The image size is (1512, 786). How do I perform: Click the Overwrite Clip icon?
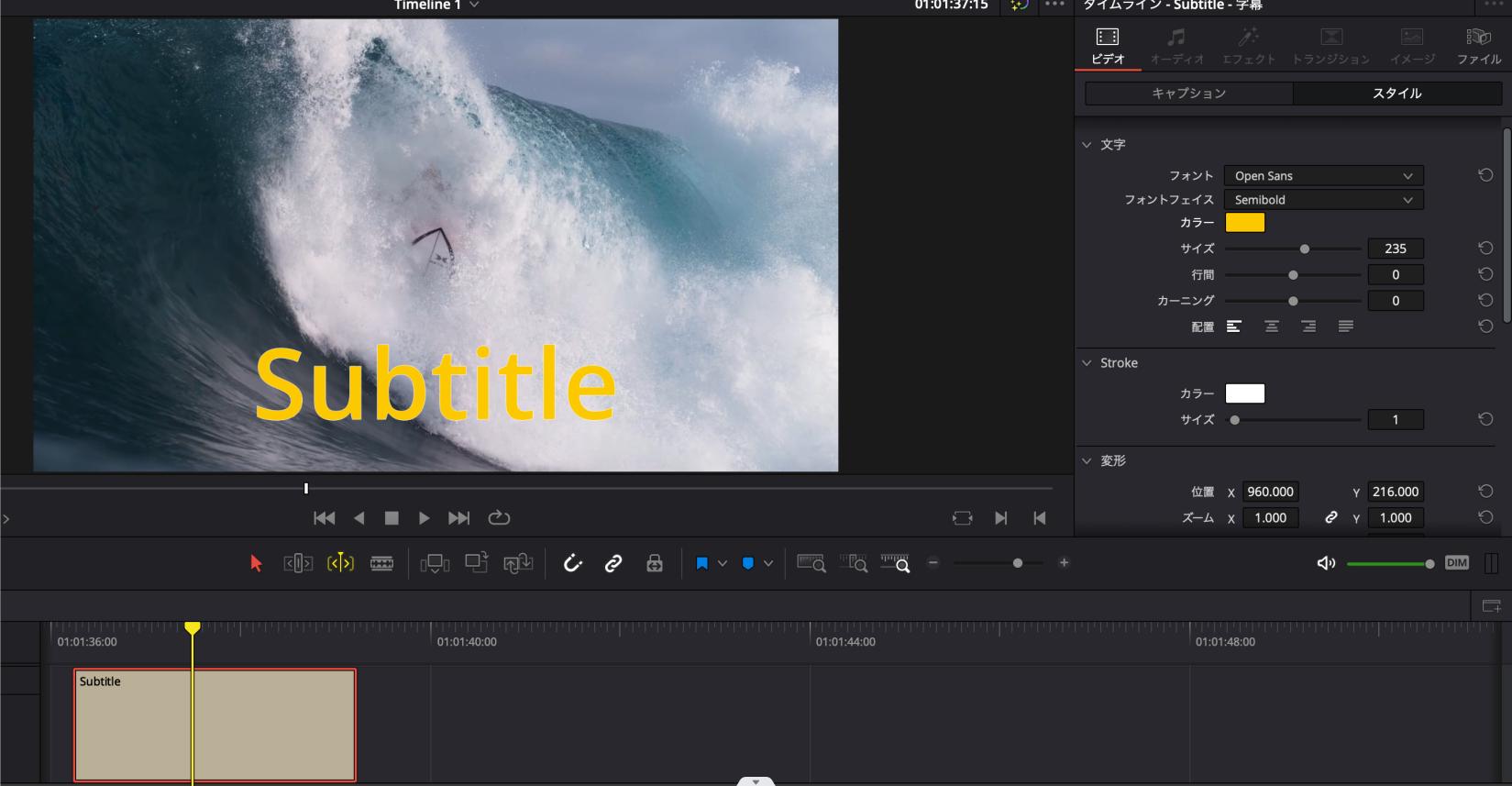pos(477,562)
